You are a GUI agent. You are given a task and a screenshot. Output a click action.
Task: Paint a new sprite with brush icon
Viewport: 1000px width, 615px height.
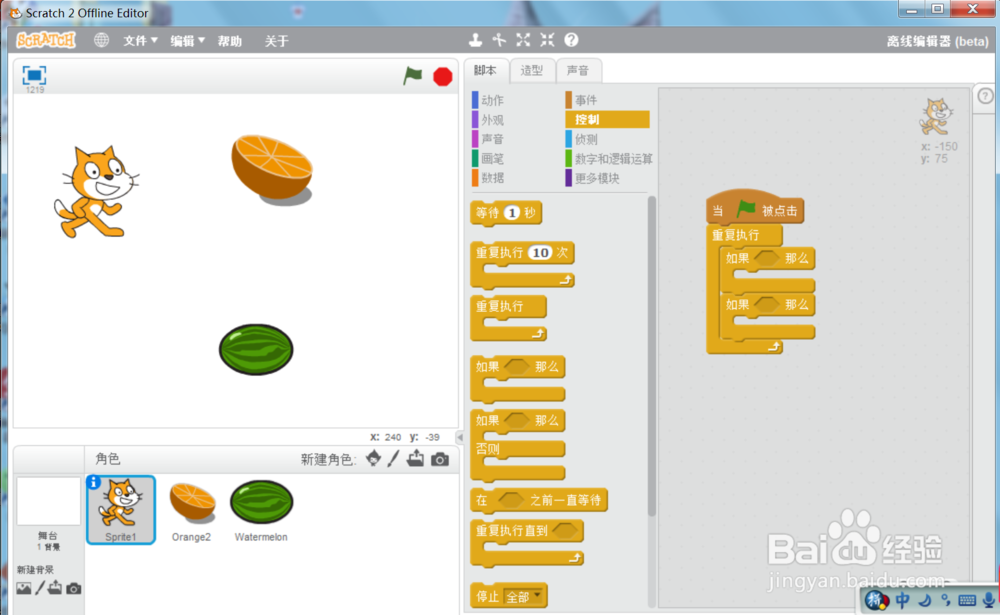point(393,459)
